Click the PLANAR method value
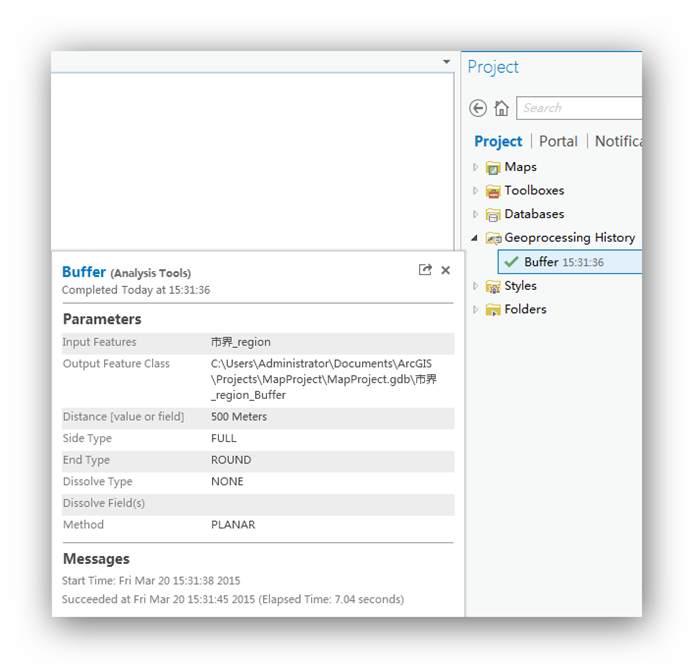 coord(233,525)
